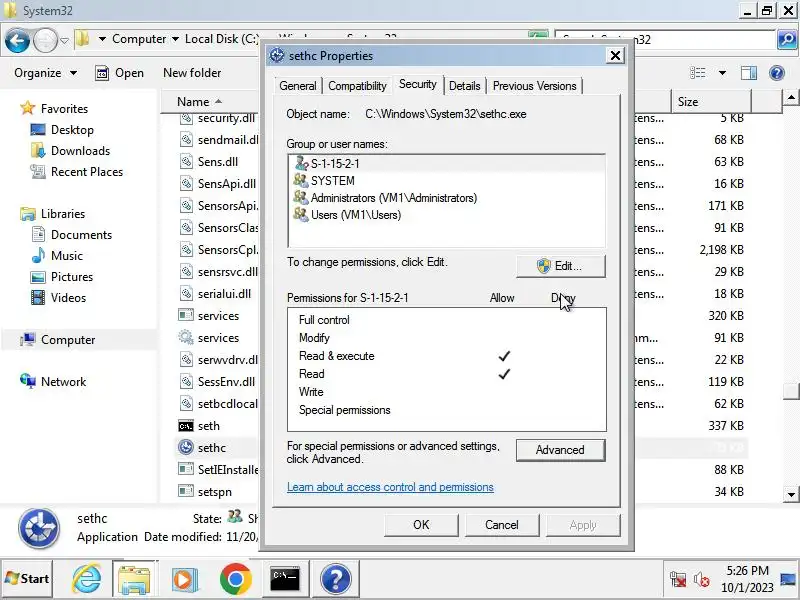Click New folder in toolbar
The image size is (800, 600).
(x=192, y=73)
